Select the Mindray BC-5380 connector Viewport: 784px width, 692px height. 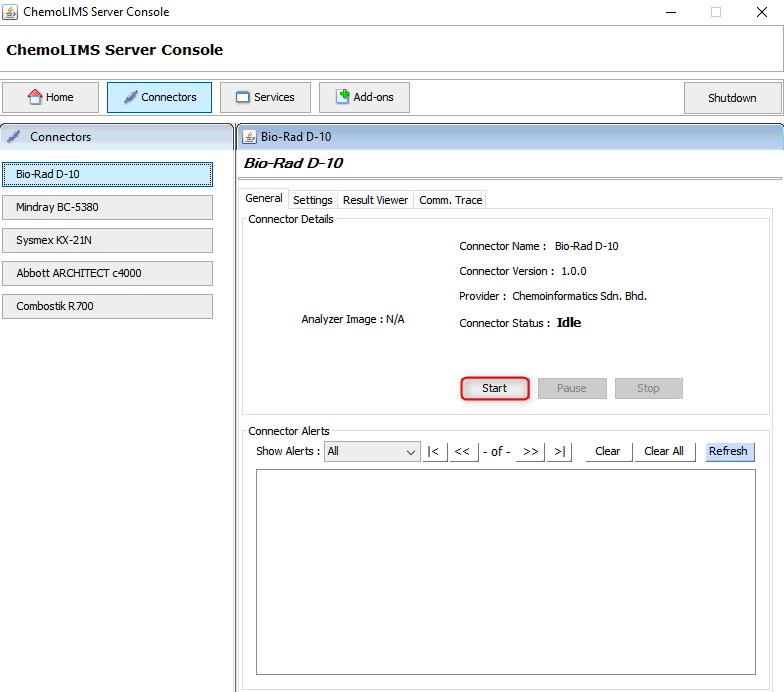click(x=107, y=207)
